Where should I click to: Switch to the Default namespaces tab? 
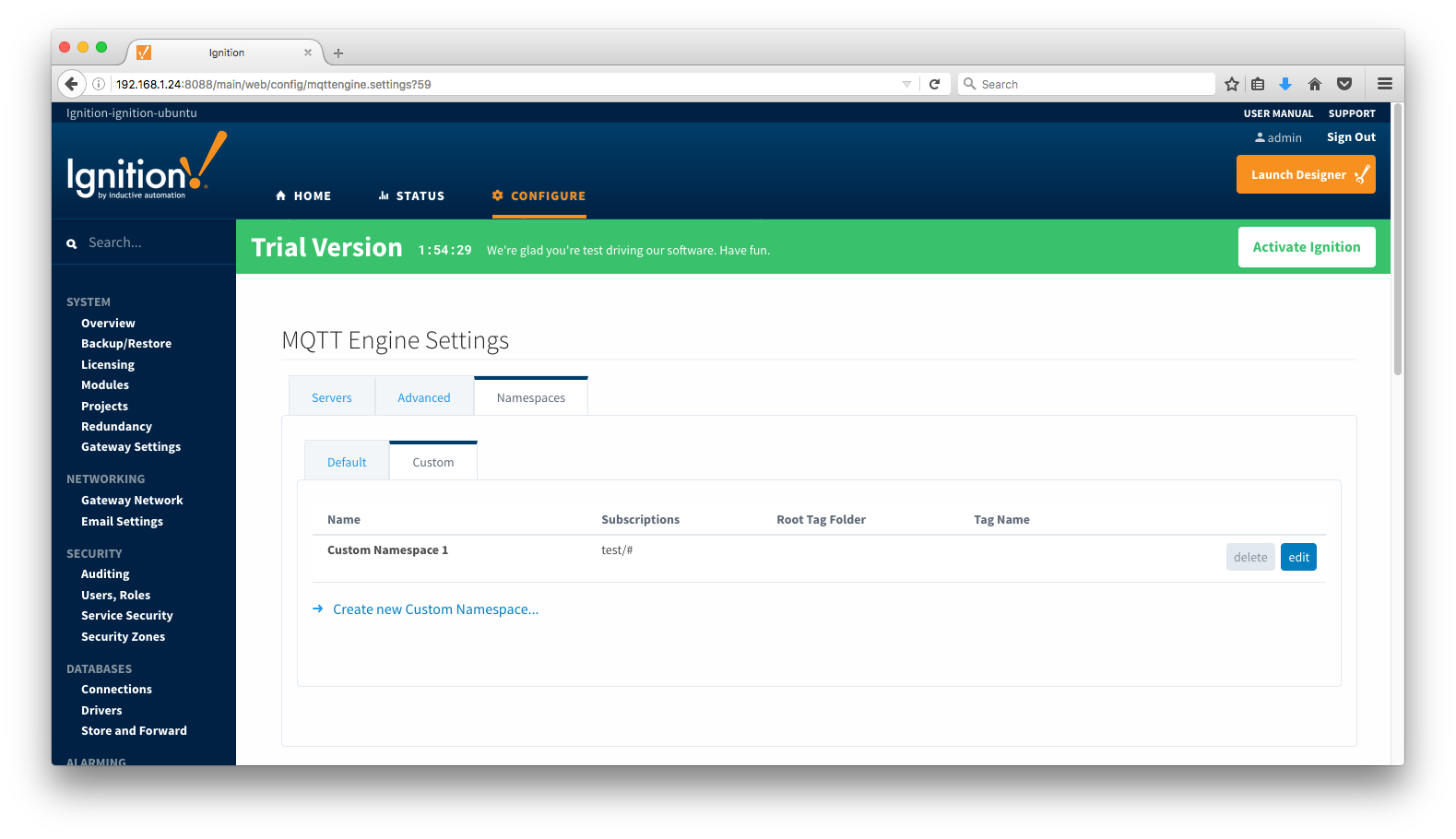point(347,462)
